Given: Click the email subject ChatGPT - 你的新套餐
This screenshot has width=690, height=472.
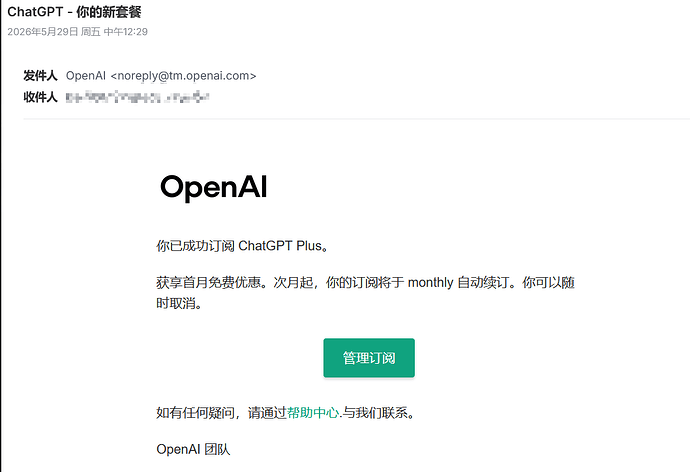Looking at the screenshot, I should (74, 12).
